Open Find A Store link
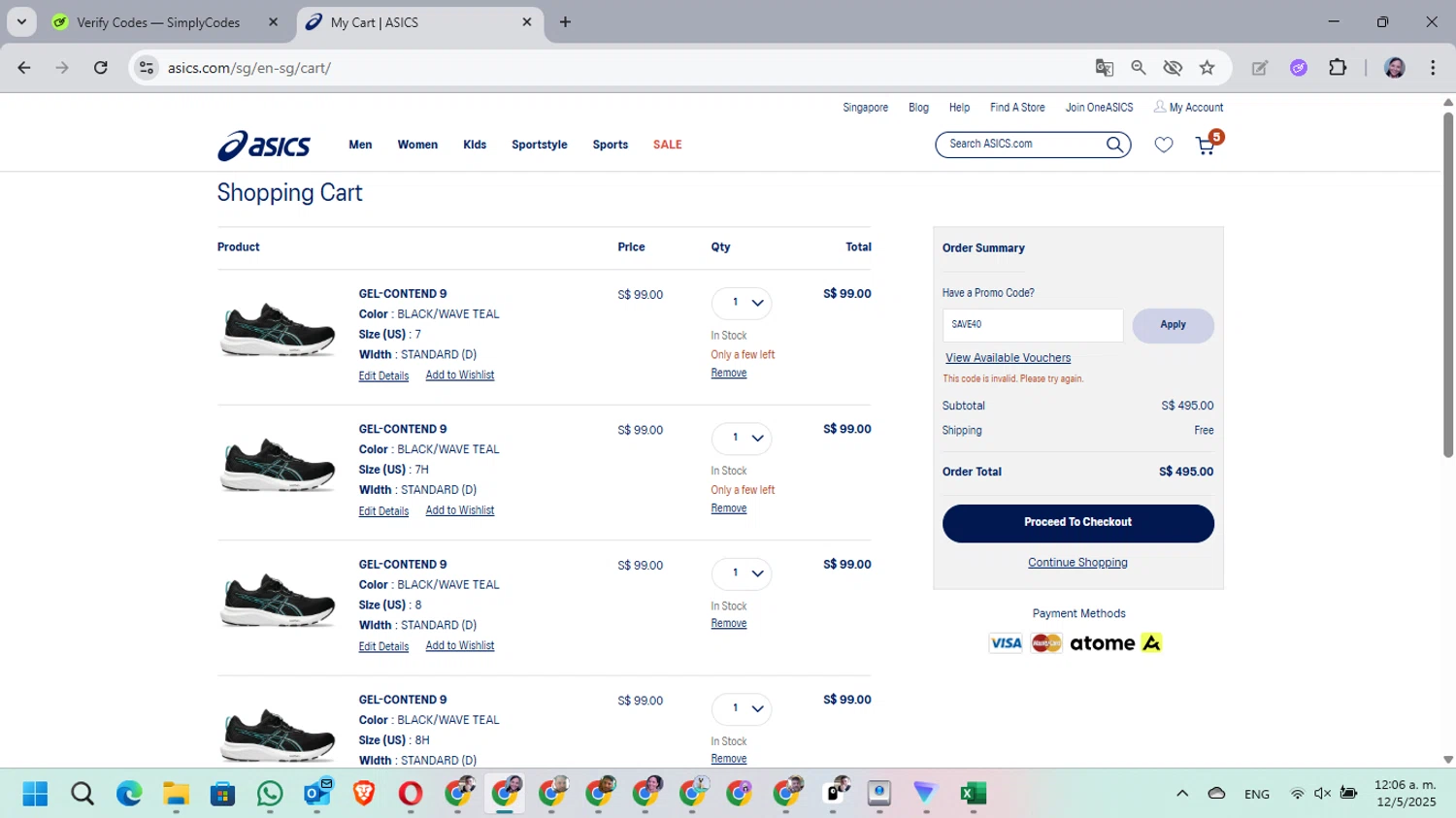Image resolution: width=1456 pixels, height=818 pixels. click(x=1017, y=108)
